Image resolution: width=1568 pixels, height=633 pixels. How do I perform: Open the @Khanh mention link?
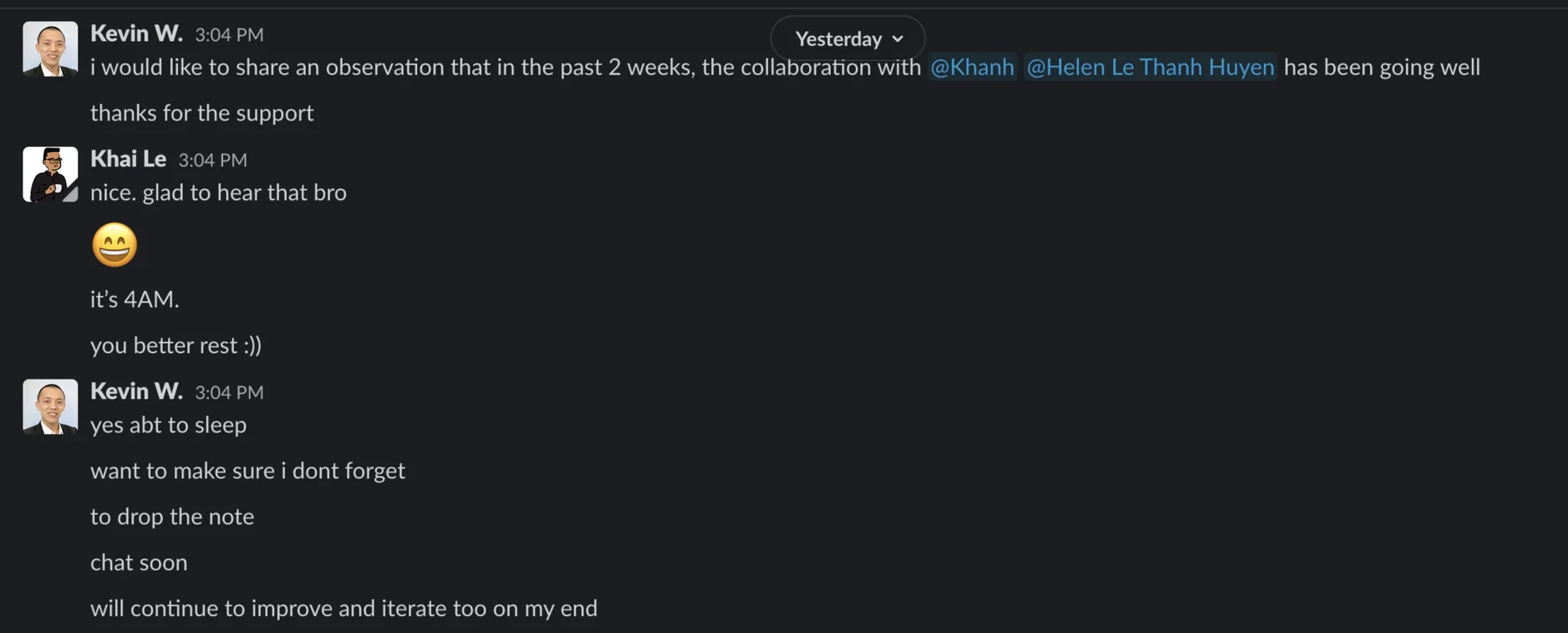click(972, 67)
